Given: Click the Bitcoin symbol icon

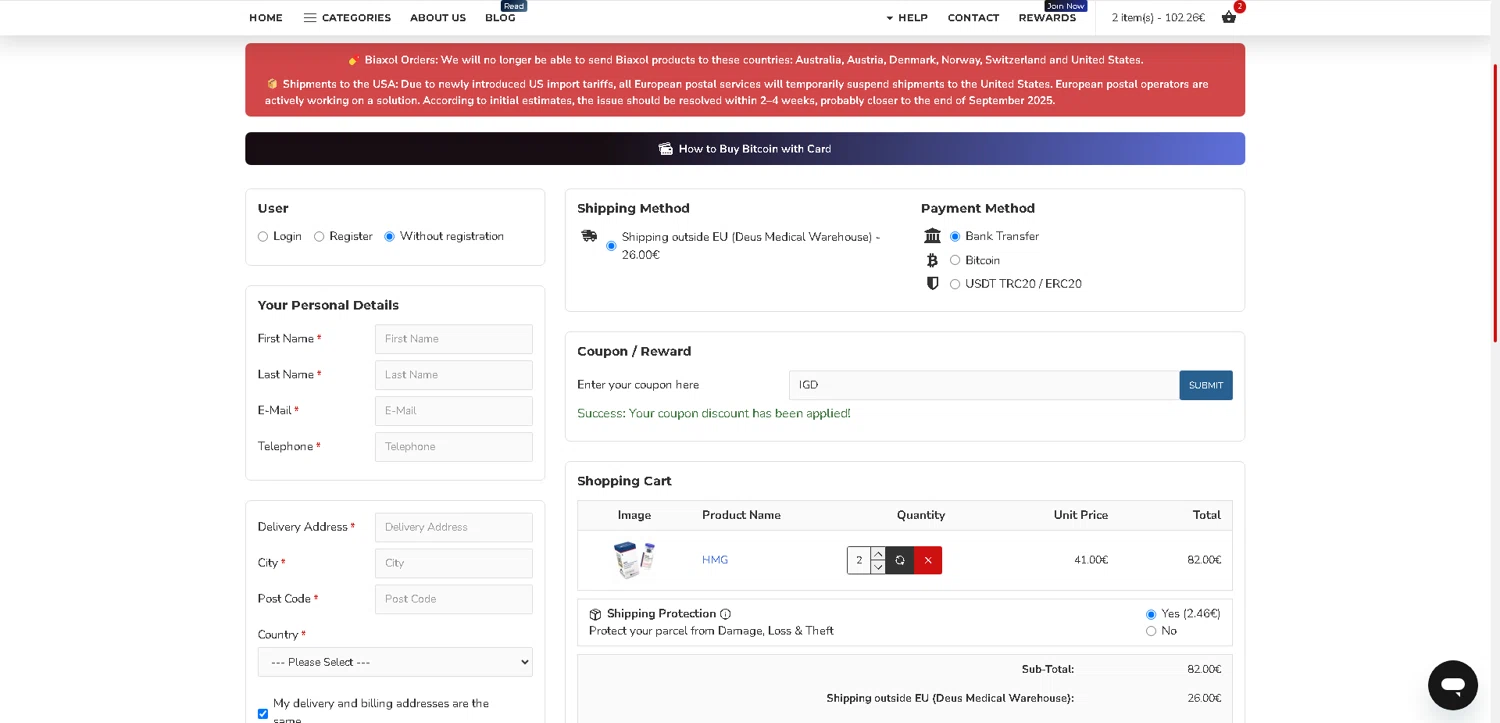Looking at the screenshot, I should point(932,260).
